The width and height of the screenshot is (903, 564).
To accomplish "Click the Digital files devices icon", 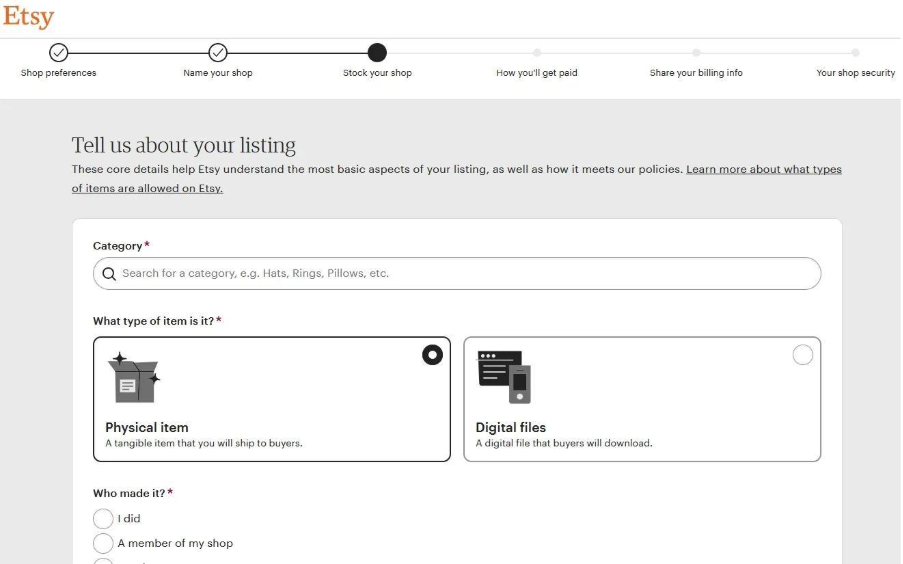I will (x=504, y=377).
